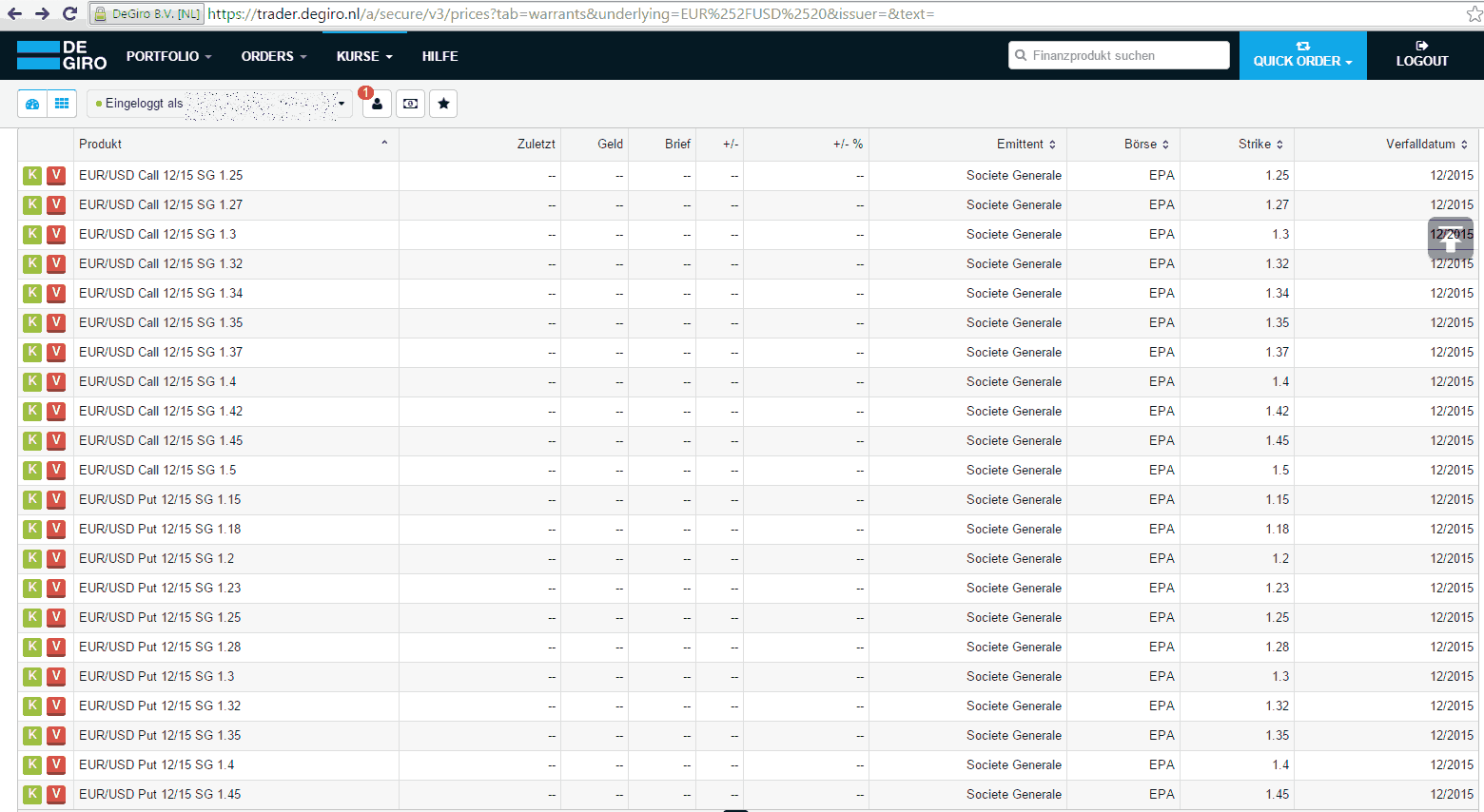The image size is (1484, 812).
Task: Open the Quick Order dropdown
Action: (x=1302, y=56)
